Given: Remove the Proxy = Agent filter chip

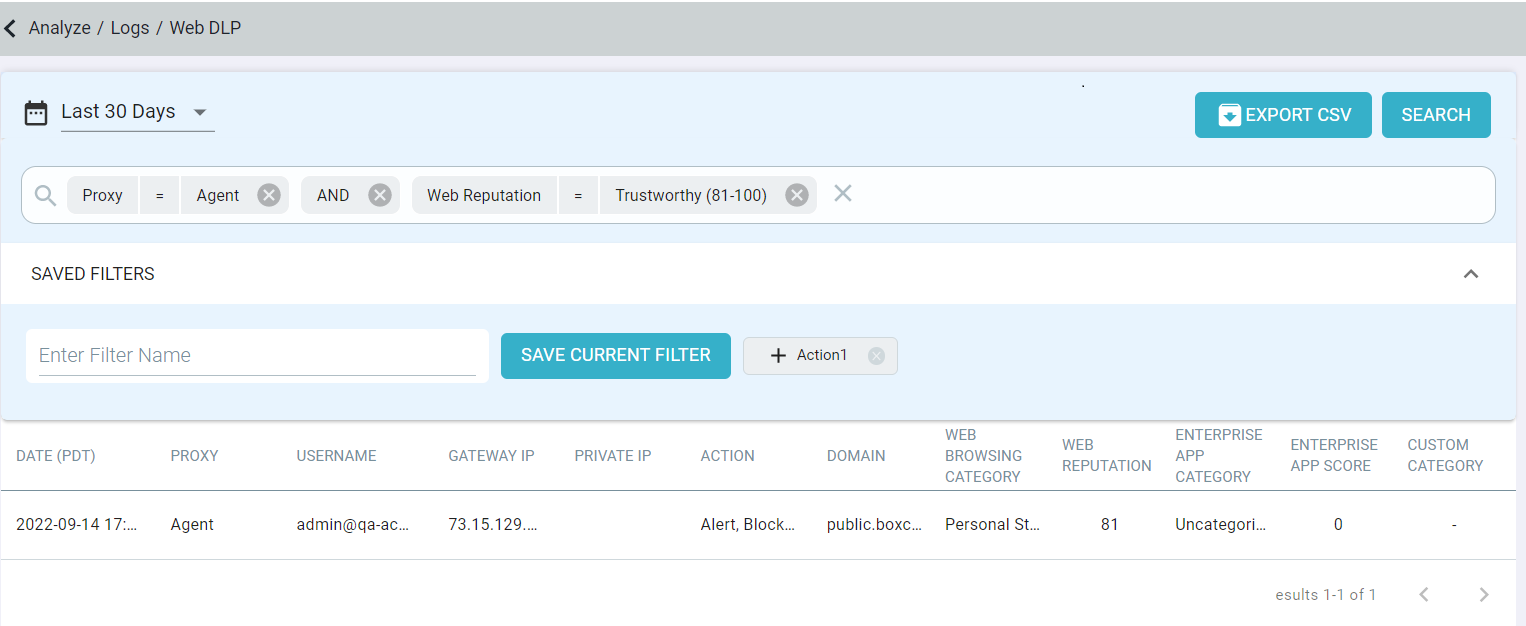Looking at the screenshot, I should (268, 196).
